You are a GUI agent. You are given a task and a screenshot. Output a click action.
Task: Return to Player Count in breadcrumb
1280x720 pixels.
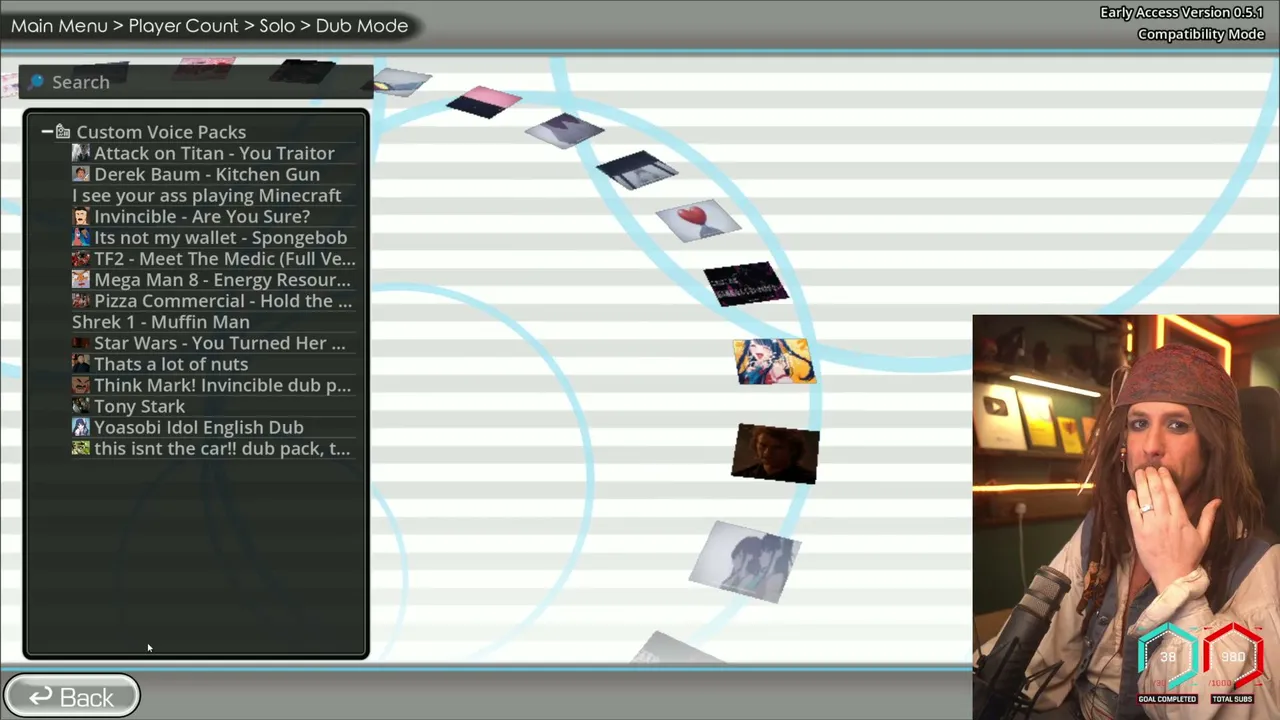pyautogui.click(x=183, y=26)
